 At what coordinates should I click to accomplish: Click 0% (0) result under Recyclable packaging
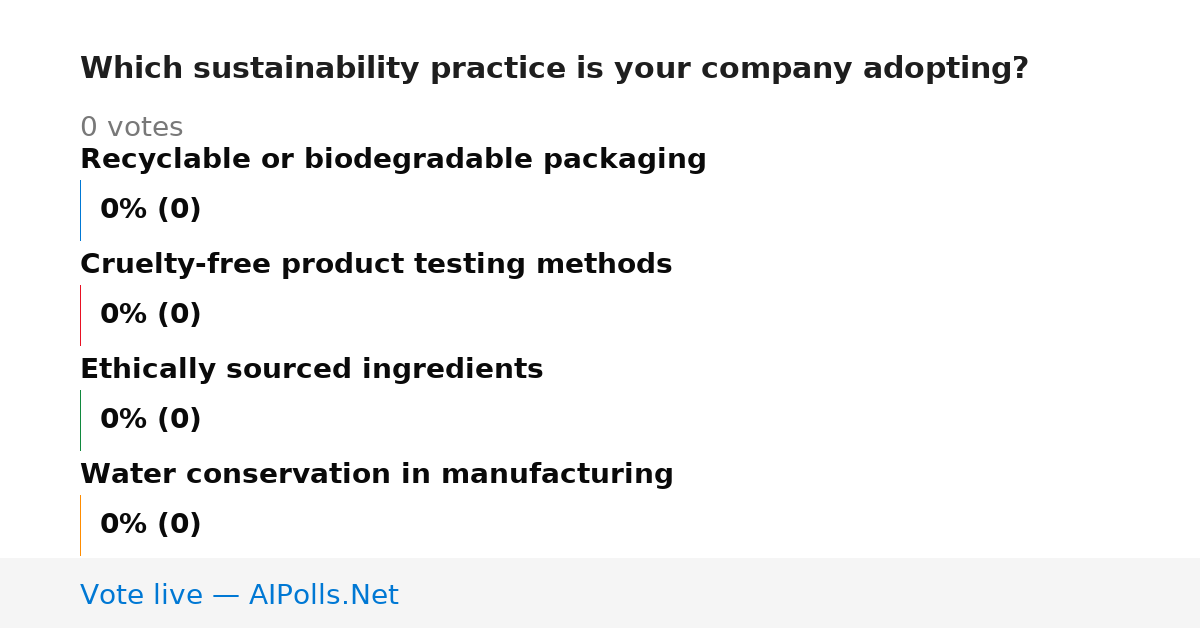150,210
